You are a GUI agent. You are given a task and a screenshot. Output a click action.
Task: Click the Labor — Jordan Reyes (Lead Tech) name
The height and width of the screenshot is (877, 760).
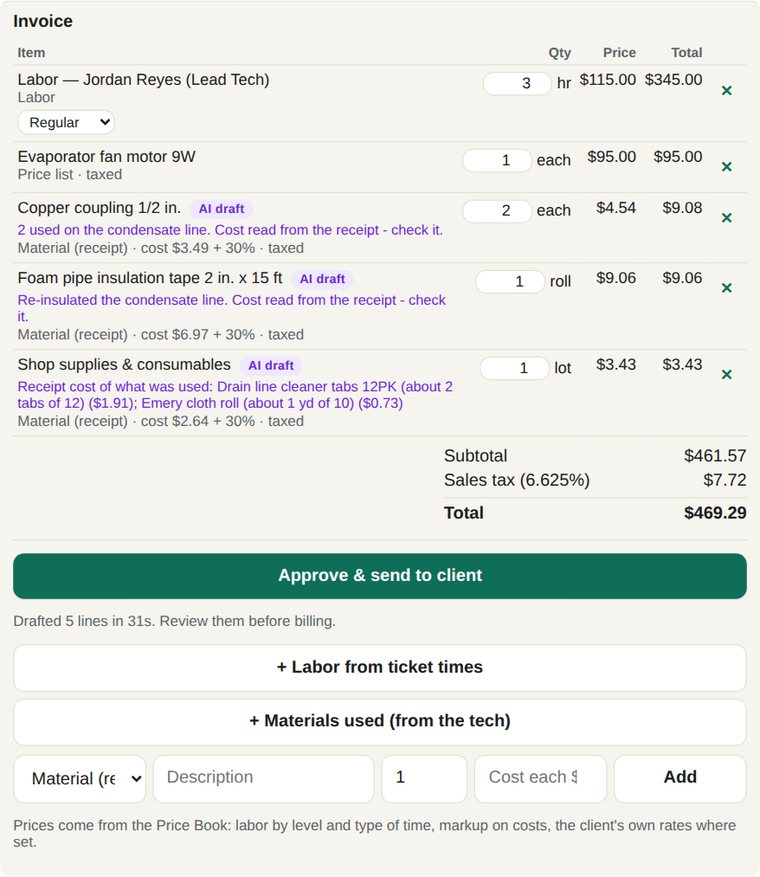coord(143,80)
